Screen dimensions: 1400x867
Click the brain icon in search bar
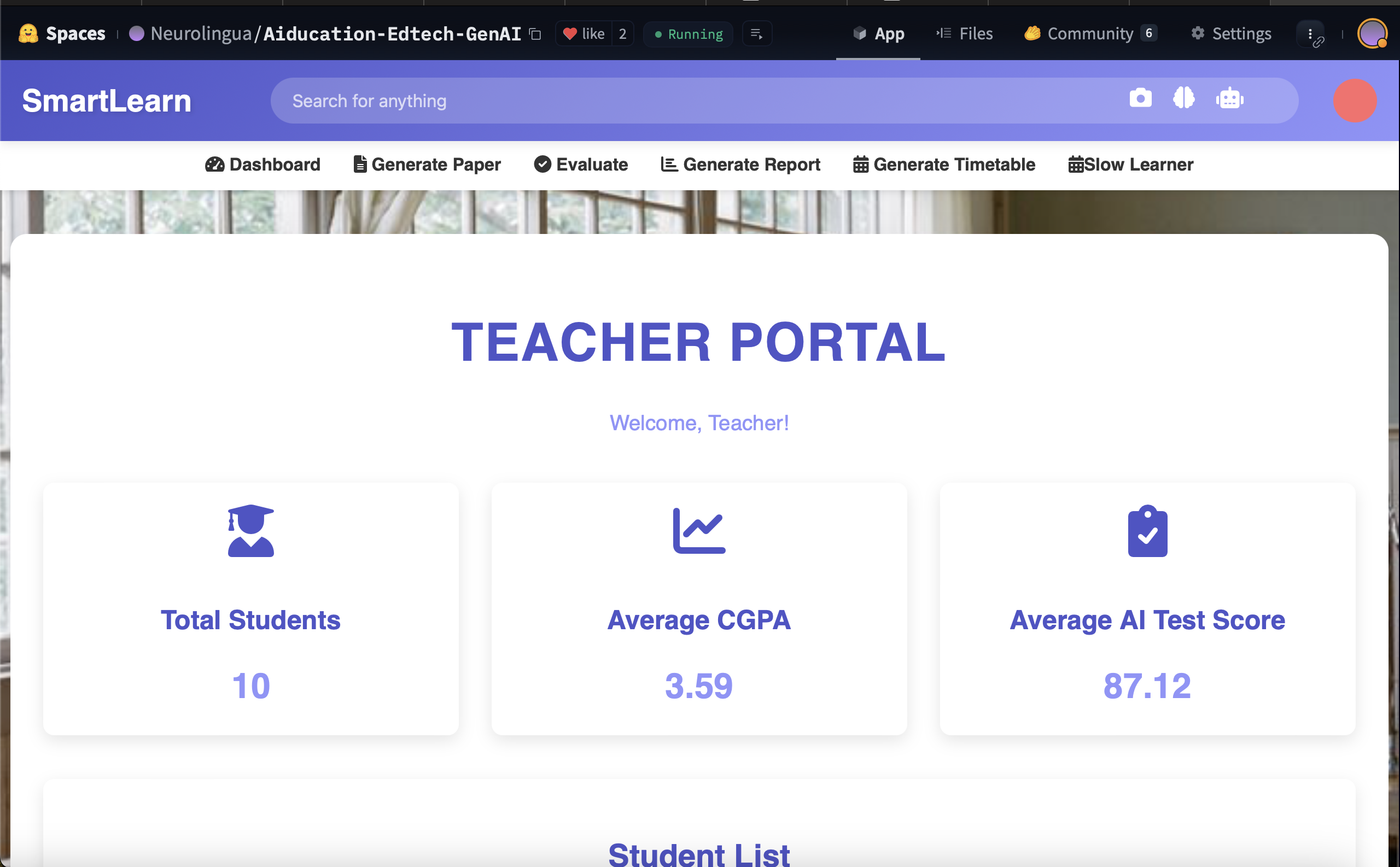(1184, 98)
